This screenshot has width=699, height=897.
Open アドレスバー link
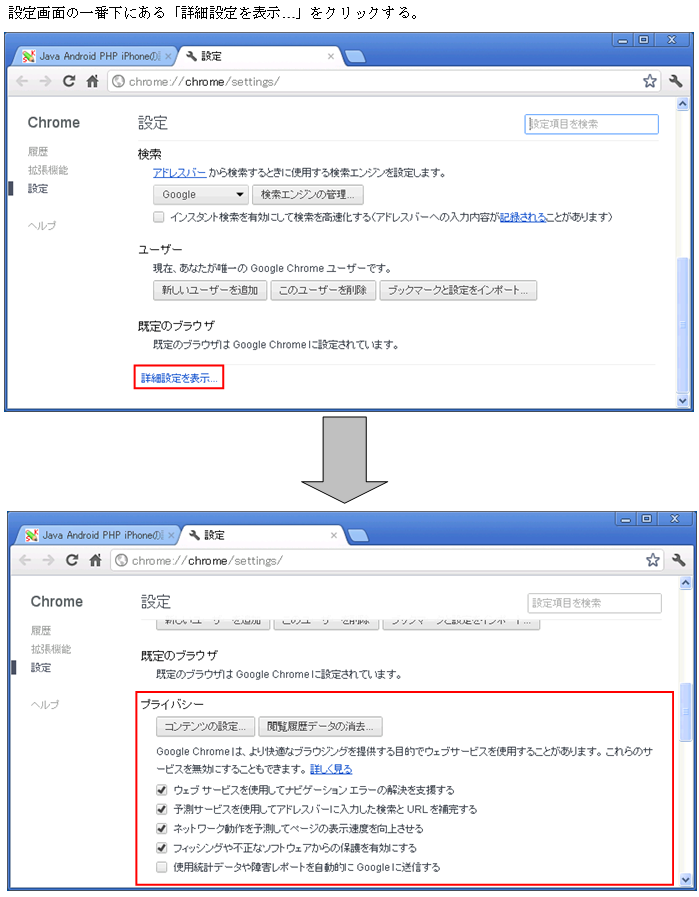tap(180, 172)
